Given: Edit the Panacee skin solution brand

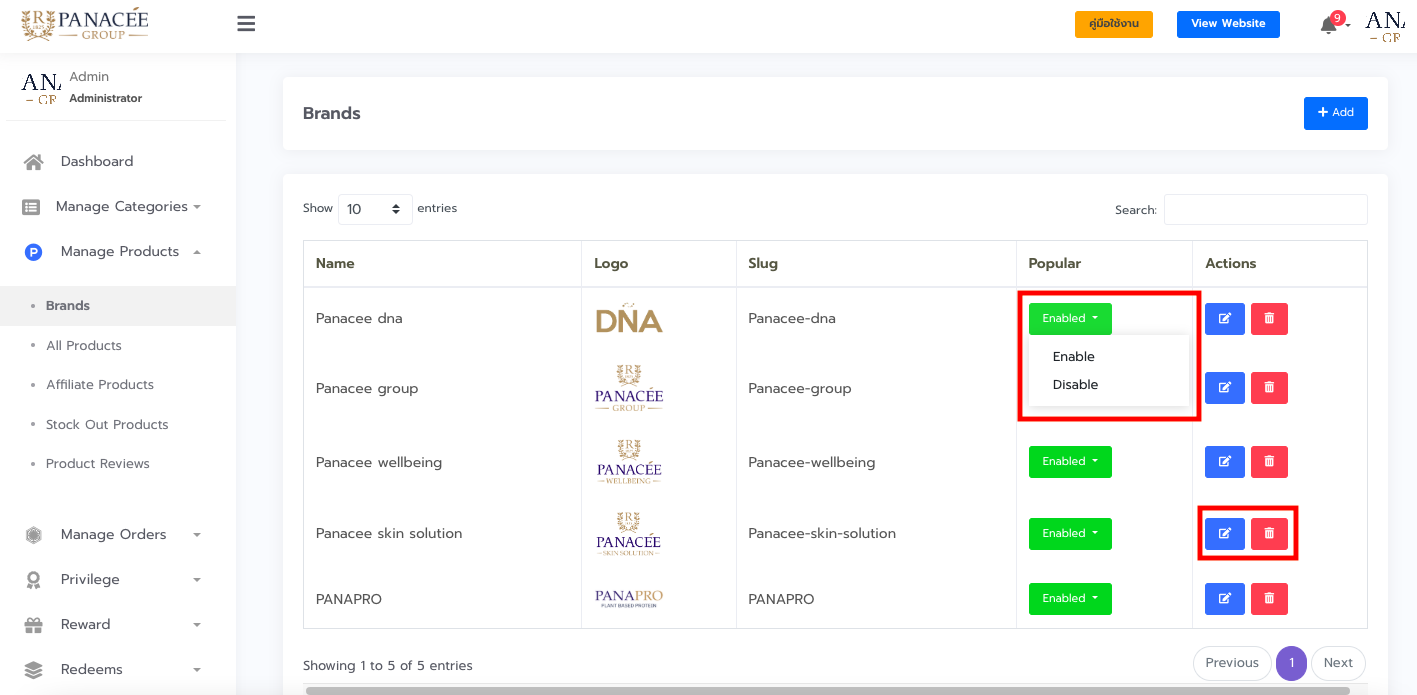Looking at the screenshot, I should (1225, 534).
